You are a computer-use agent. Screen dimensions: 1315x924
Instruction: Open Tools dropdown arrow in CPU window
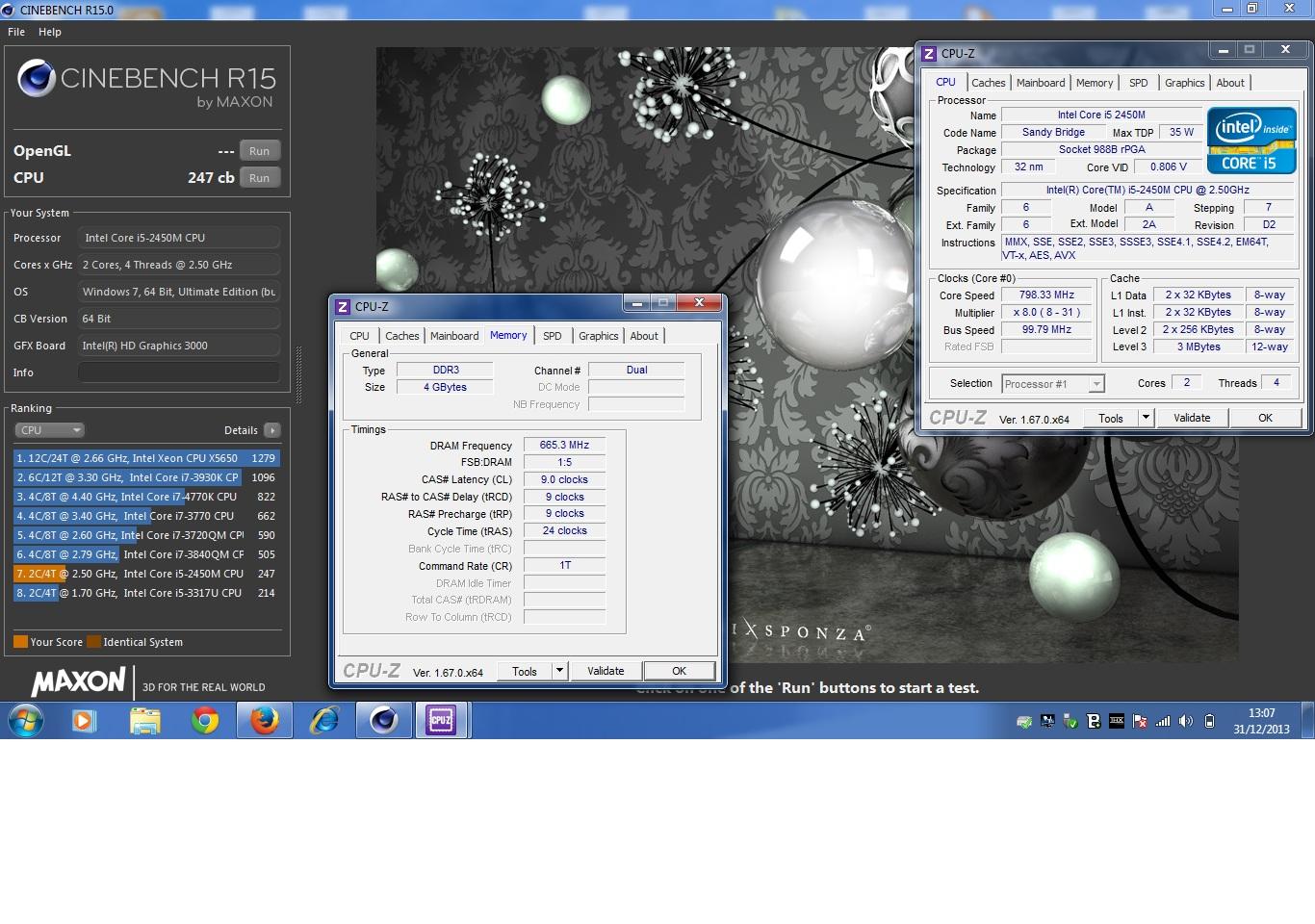coord(1146,418)
